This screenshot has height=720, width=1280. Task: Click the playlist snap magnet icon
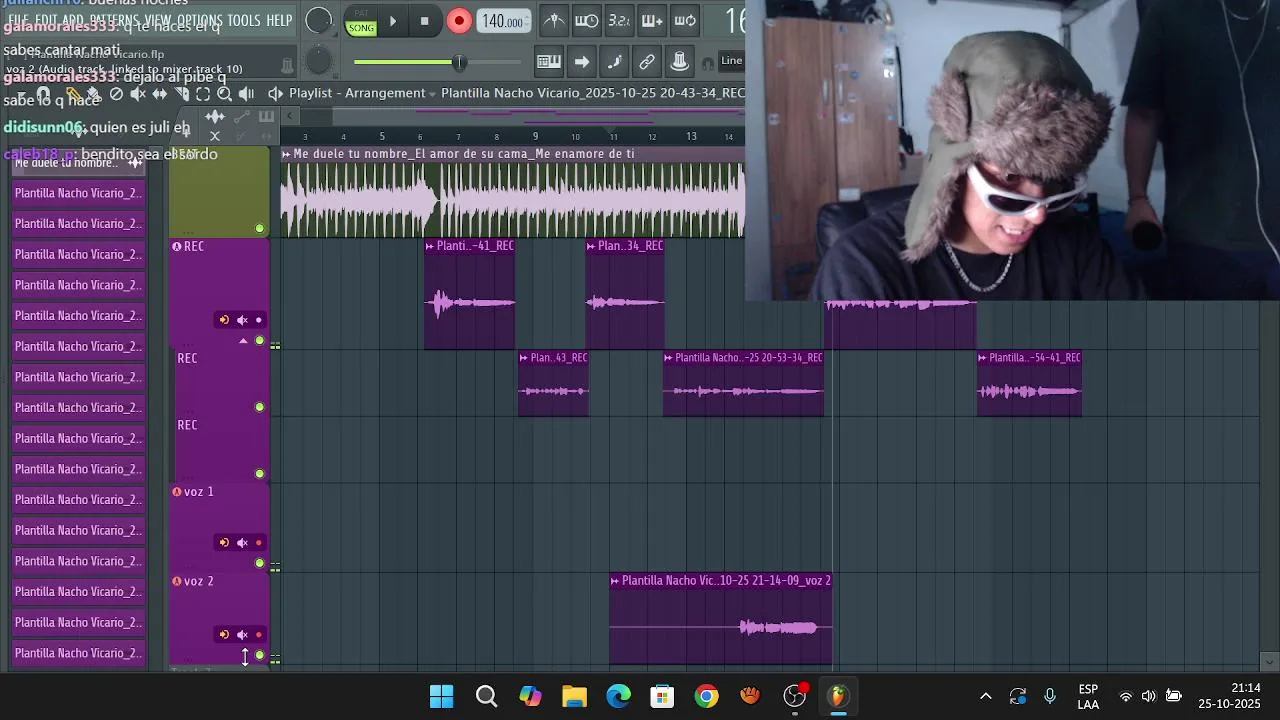coord(43,94)
